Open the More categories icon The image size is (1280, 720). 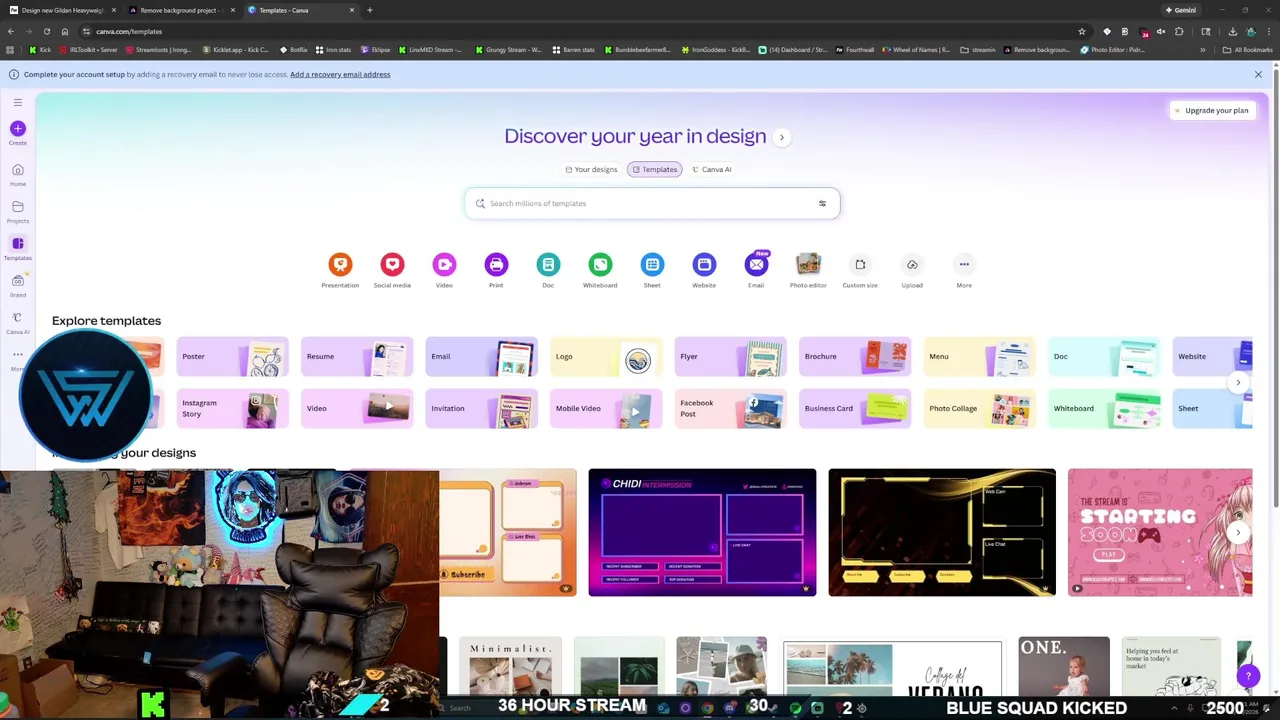[x=964, y=264]
